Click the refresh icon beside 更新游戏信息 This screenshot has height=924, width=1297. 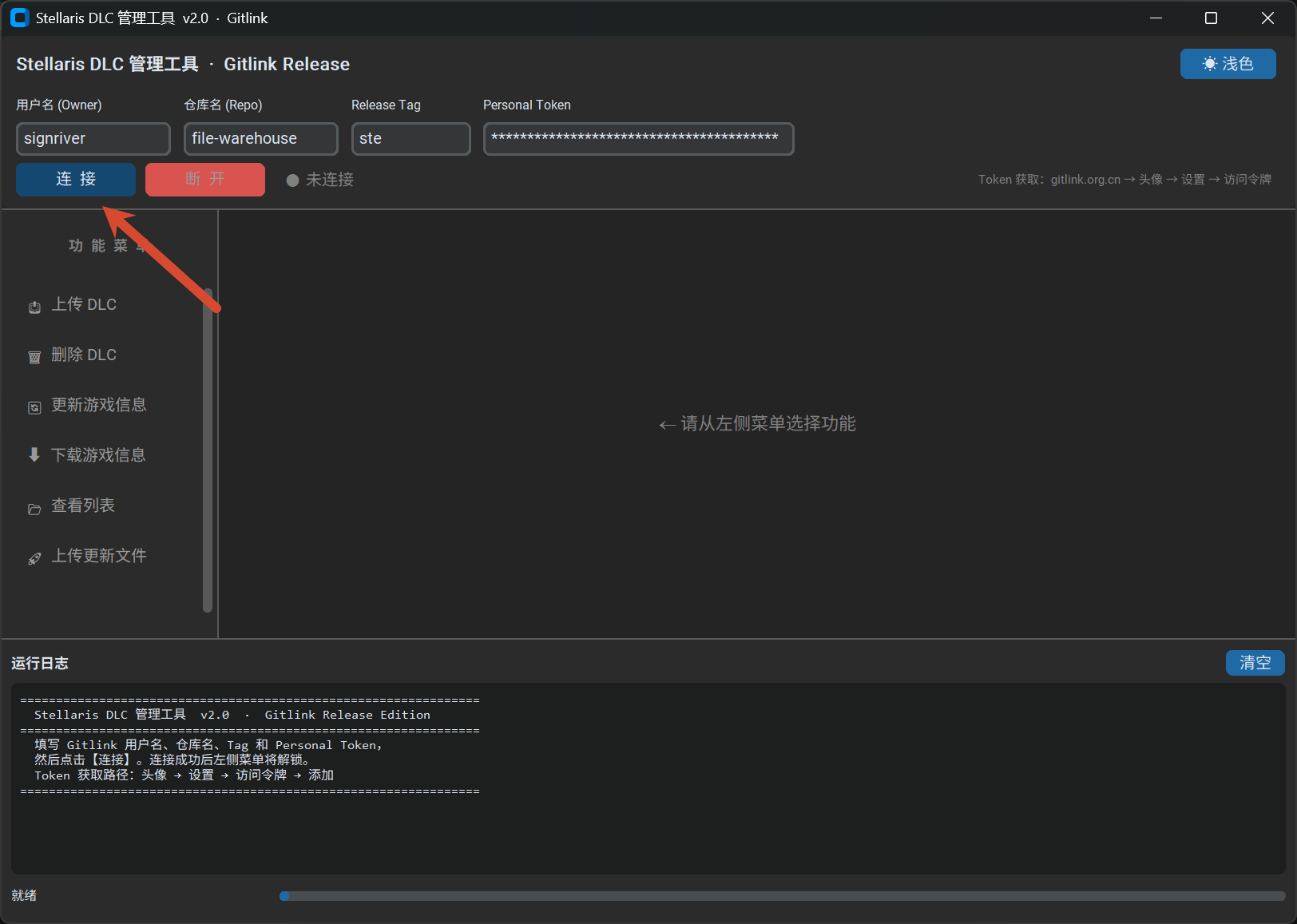[x=34, y=407]
